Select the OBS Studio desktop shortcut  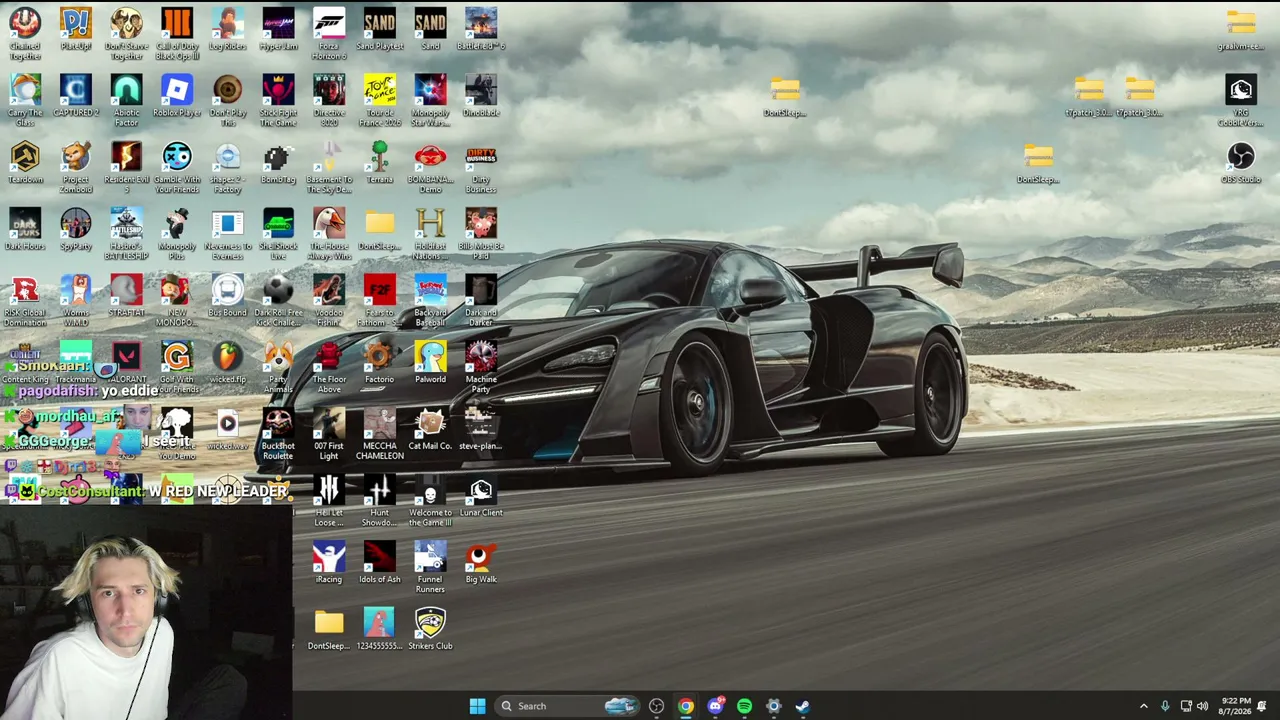[1241, 163]
